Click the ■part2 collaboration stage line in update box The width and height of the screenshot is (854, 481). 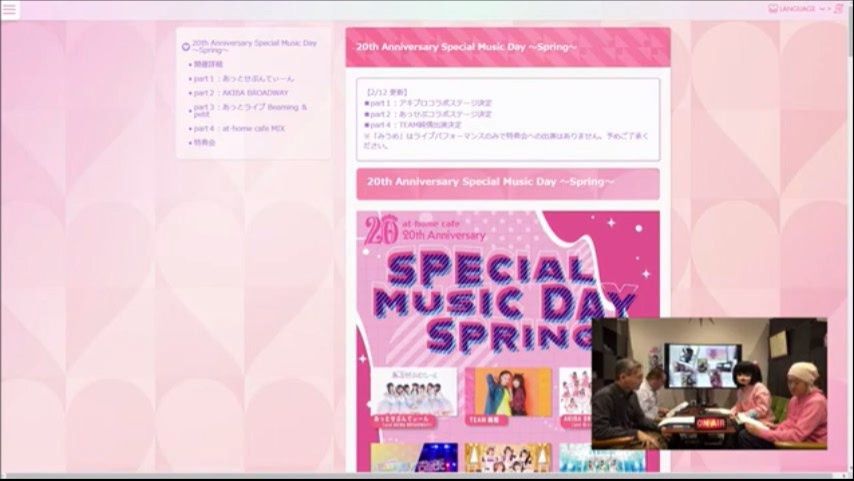[x=428, y=114]
